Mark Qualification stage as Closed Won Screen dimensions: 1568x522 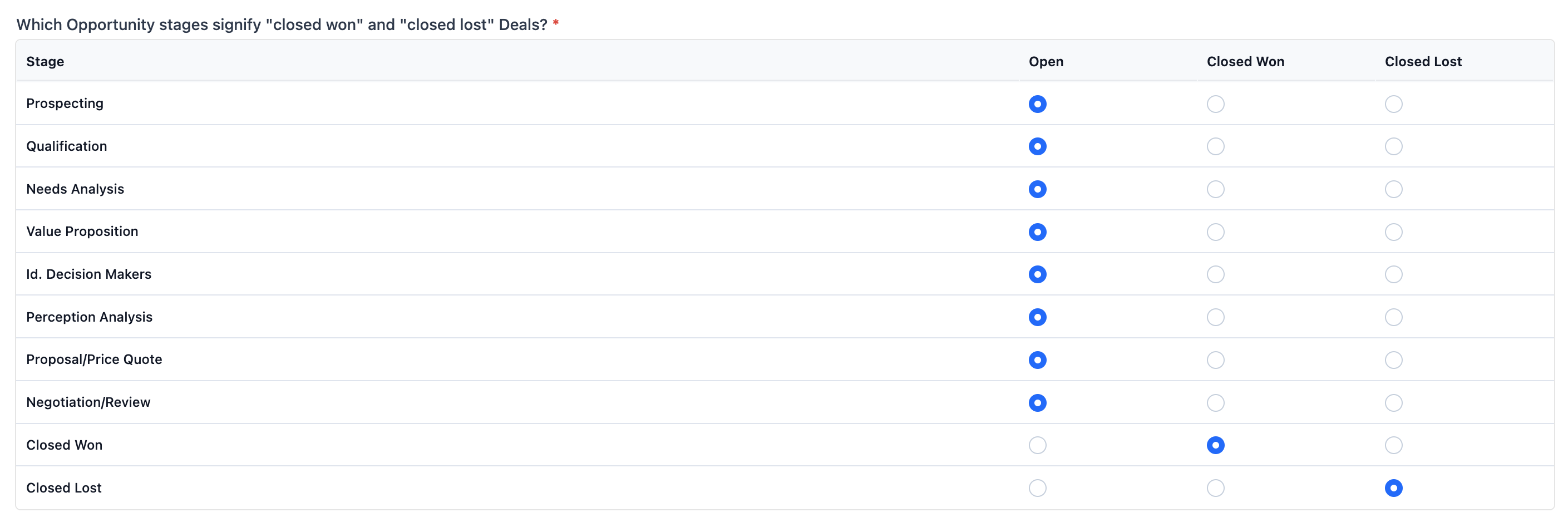pyautogui.click(x=1215, y=147)
